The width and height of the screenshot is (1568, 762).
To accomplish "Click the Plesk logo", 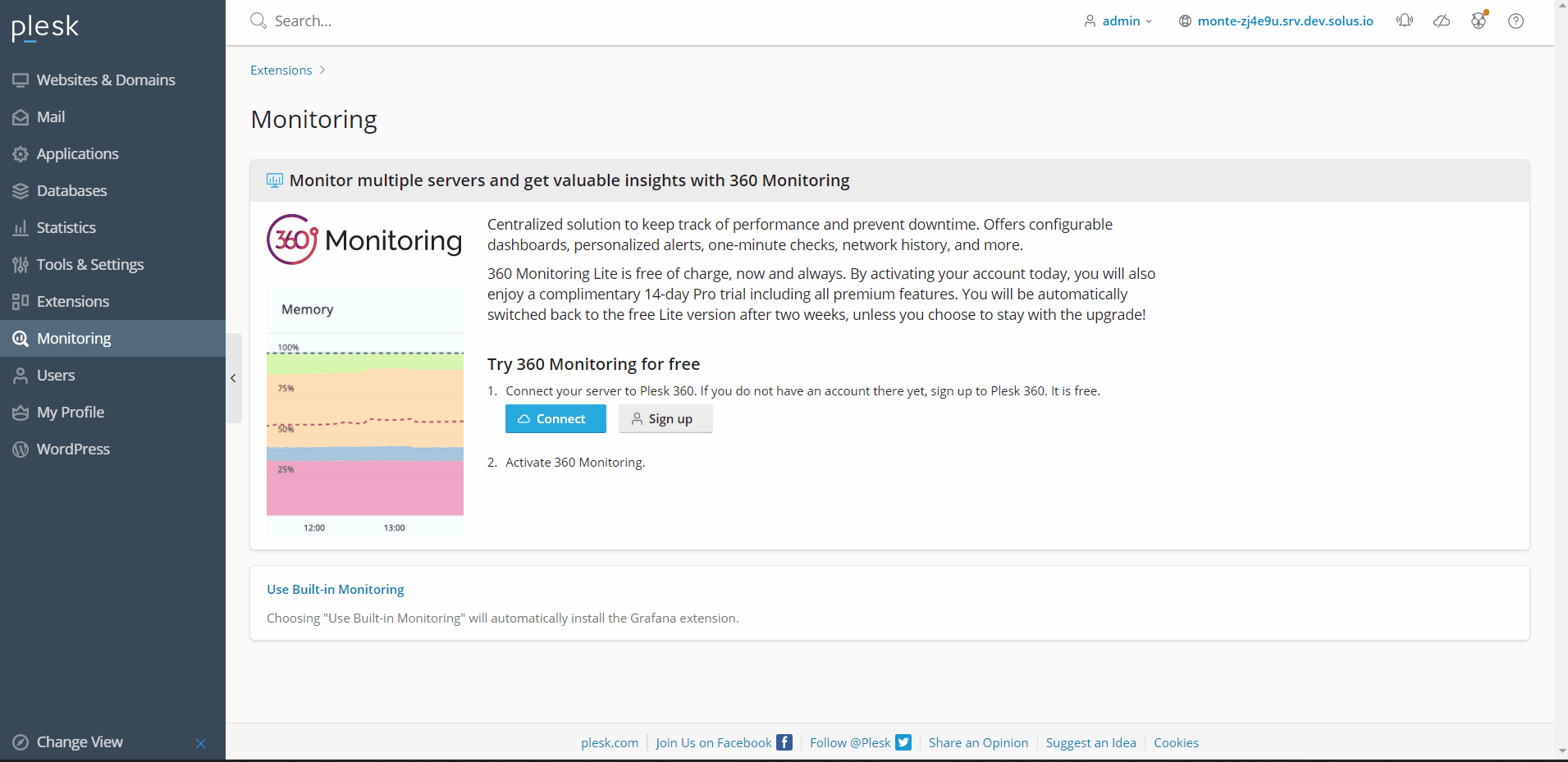I will pos(45,27).
